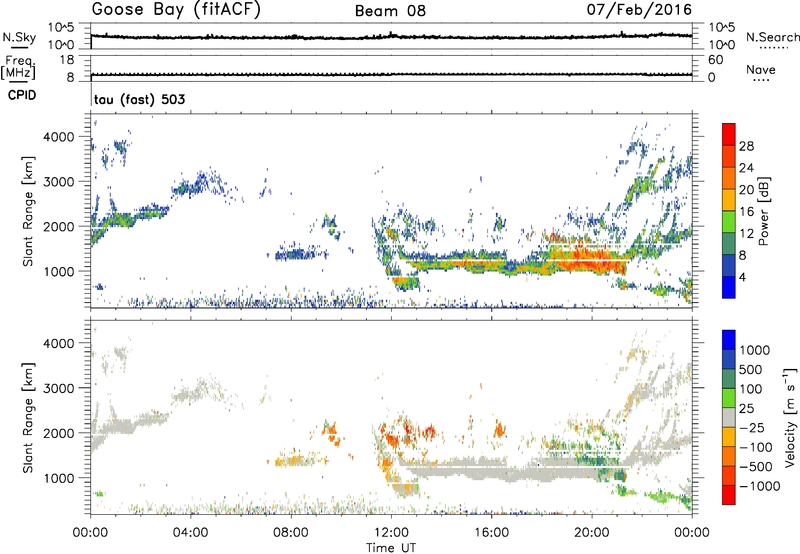800x554 pixels.
Task: Click the '24' tick on the Power colorbar
Action: coord(746,168)
